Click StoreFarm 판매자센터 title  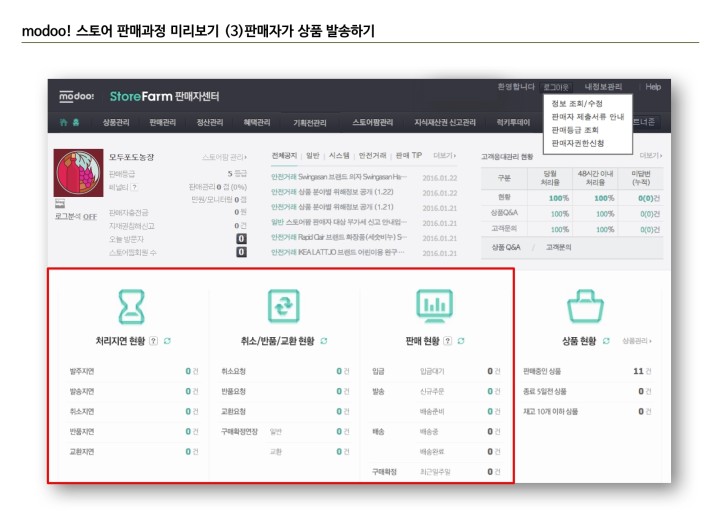[164, 96]
